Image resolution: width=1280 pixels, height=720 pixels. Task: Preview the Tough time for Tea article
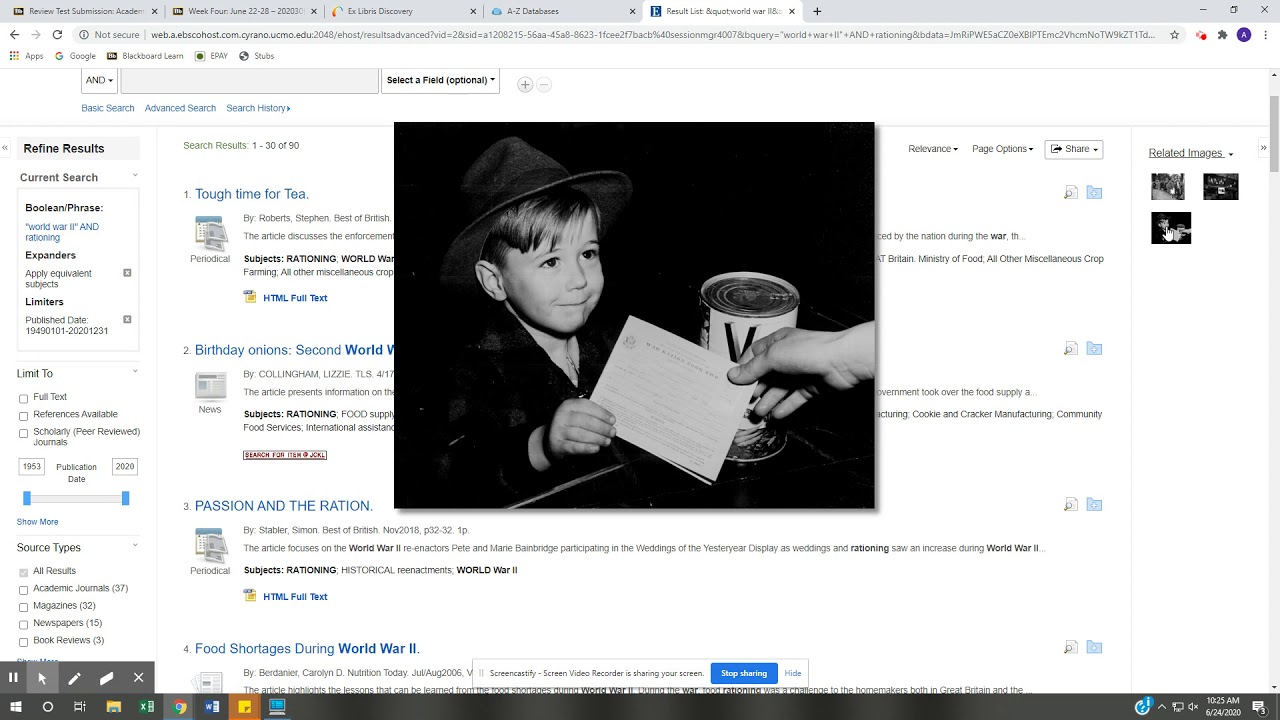click(1071, 193)
